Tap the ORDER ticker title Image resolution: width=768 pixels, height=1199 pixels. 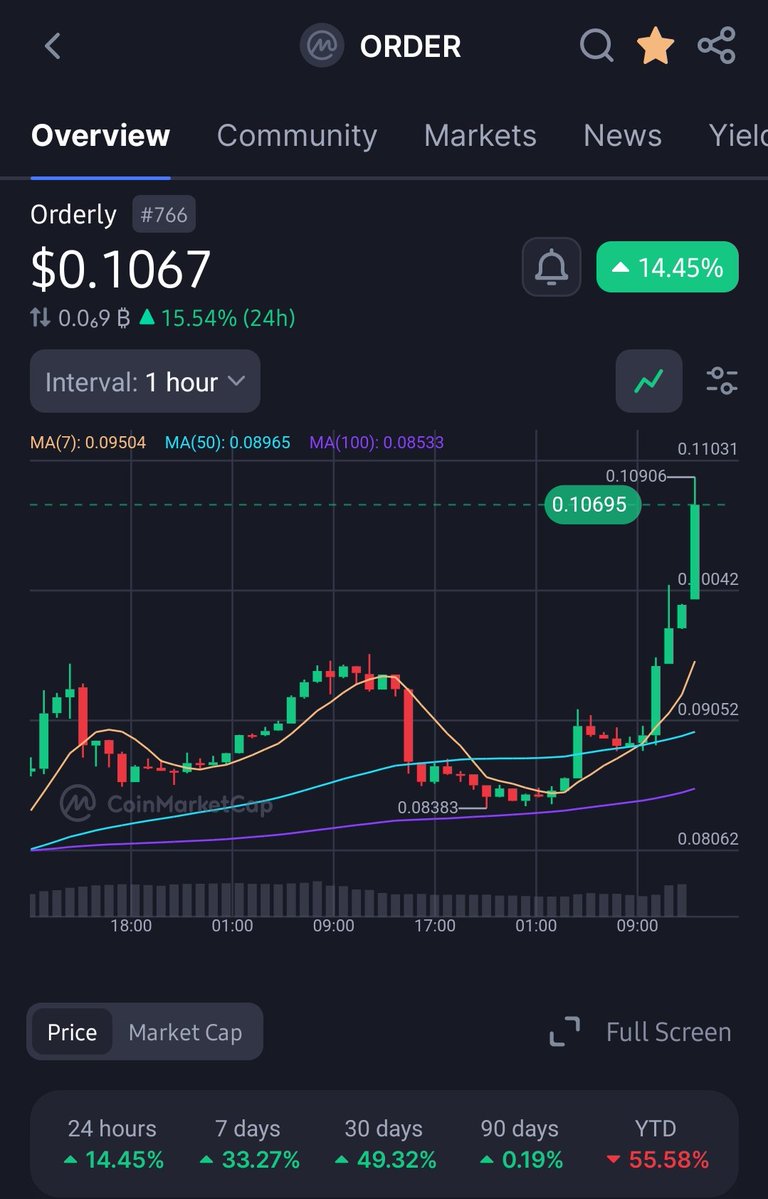click(410, 47)
